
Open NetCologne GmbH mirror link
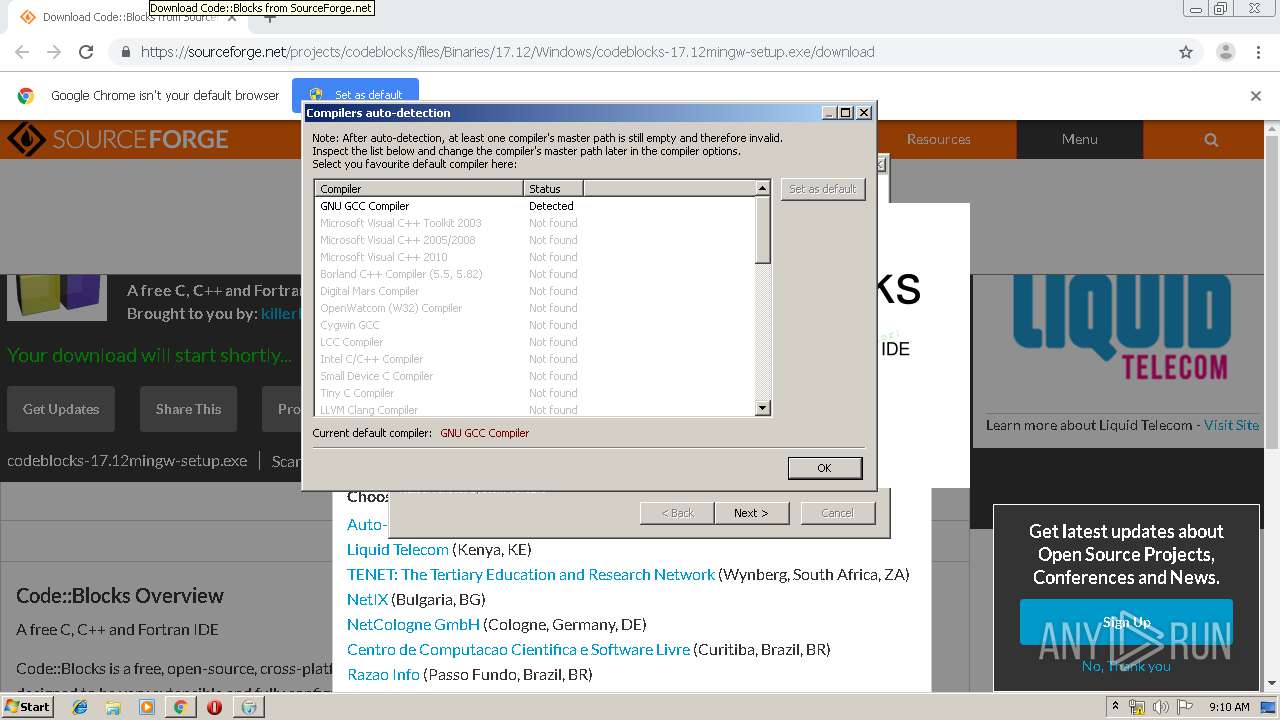[413, 624]
